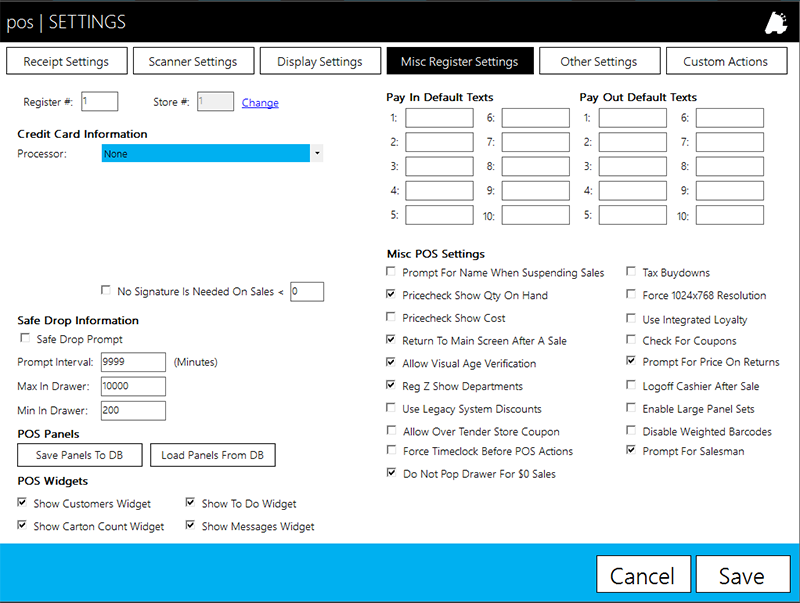Select the Misc Register Settings tab
Screen dimensions: 800x603
460,61
